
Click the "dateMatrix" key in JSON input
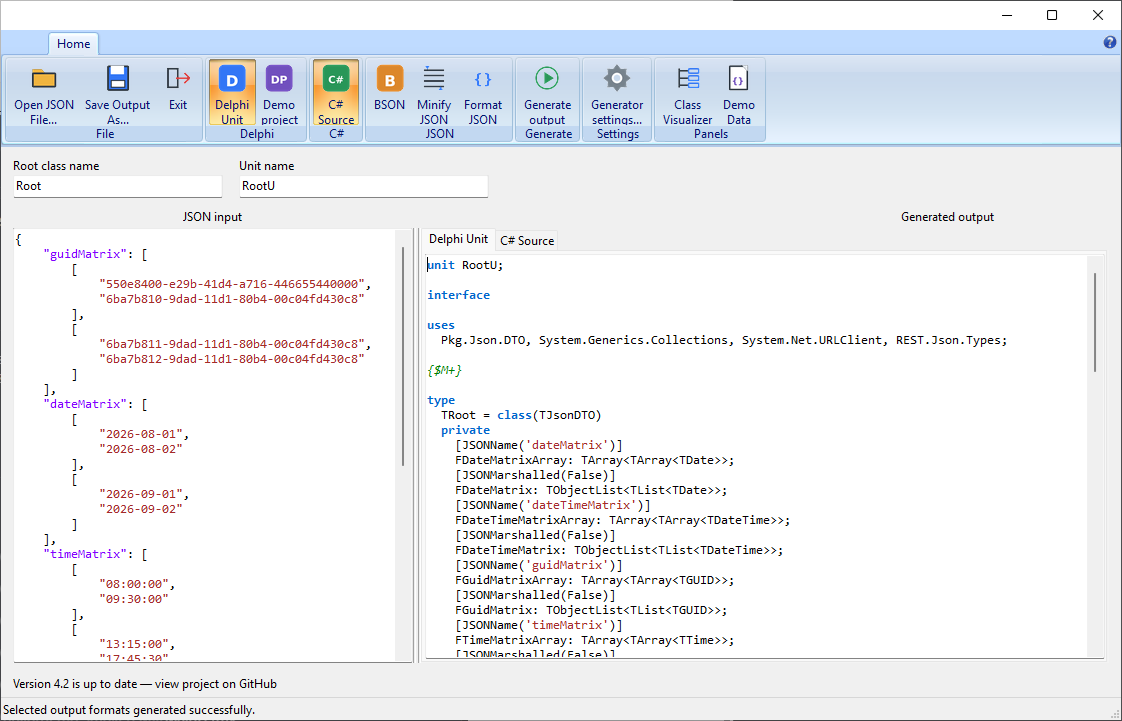[85, 404]
